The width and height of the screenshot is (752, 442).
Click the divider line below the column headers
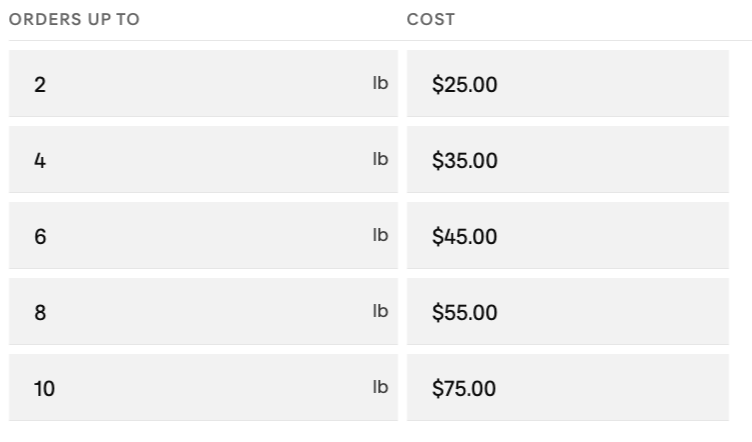[x=380, y=40]
